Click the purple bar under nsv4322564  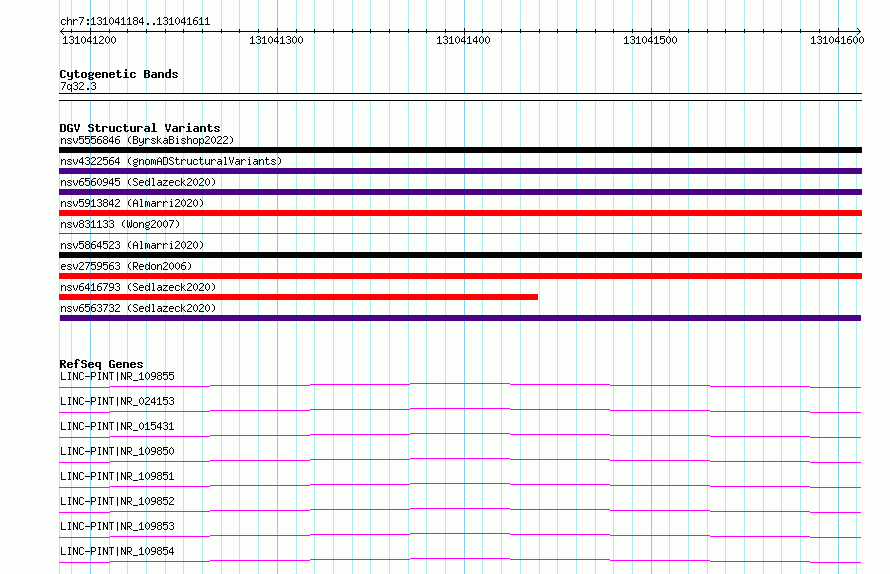click(x=460, y=171)
